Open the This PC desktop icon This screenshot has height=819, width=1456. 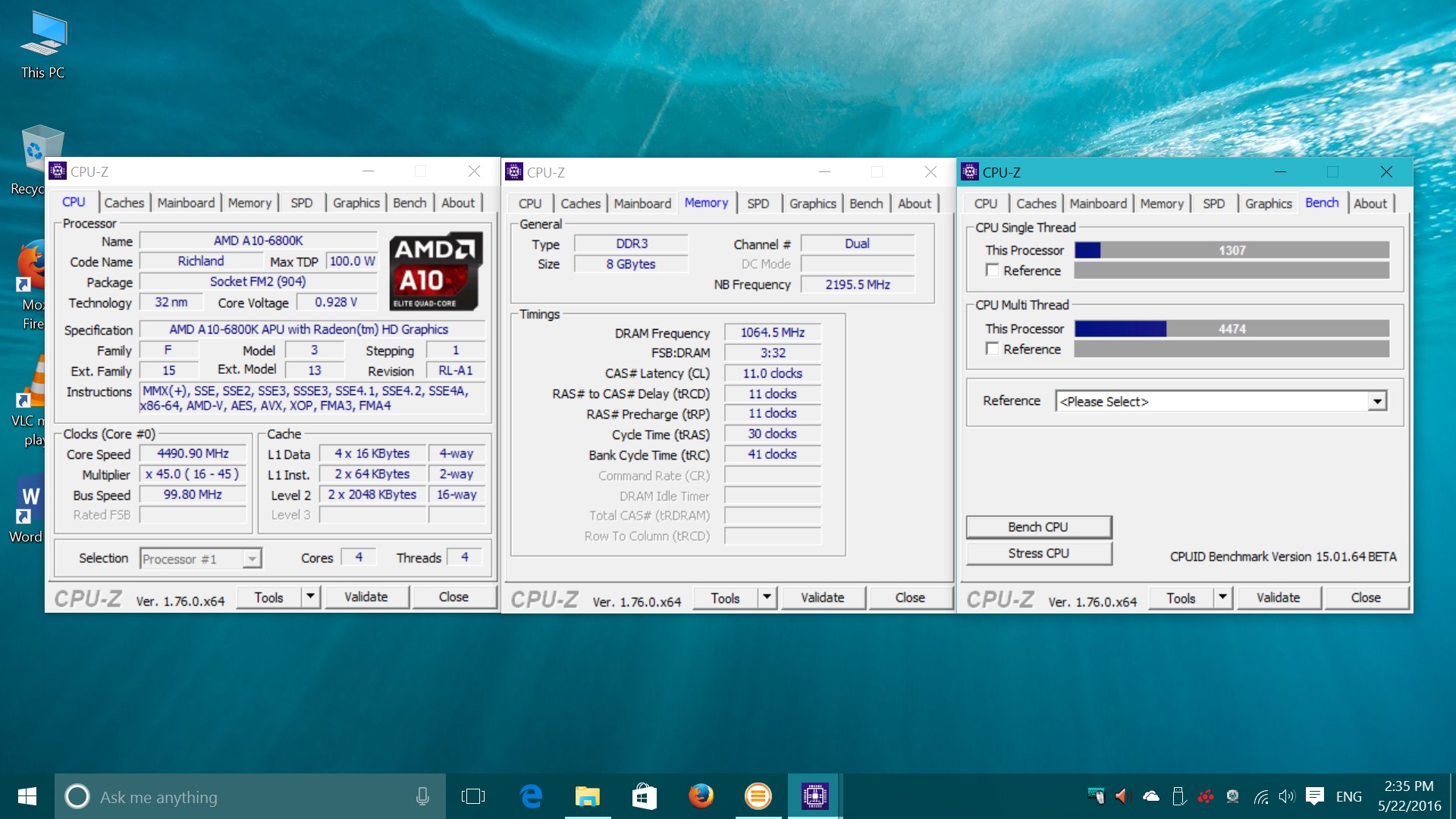[x=43, y=44]
